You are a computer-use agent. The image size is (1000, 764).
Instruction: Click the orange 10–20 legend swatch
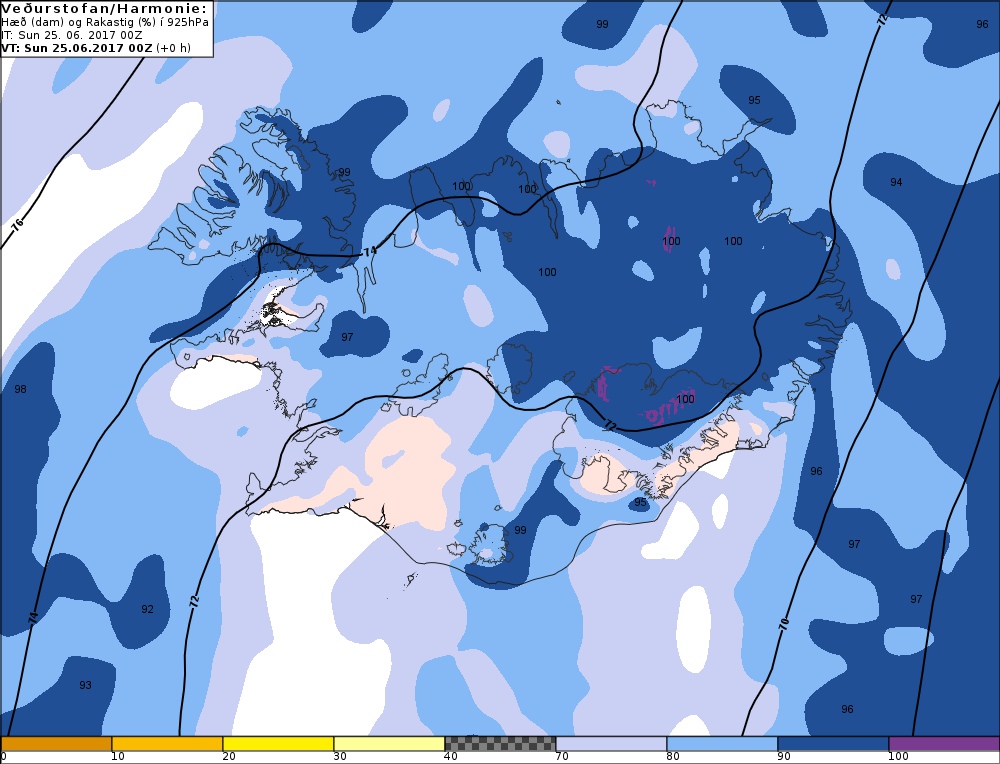pos(167,744)
